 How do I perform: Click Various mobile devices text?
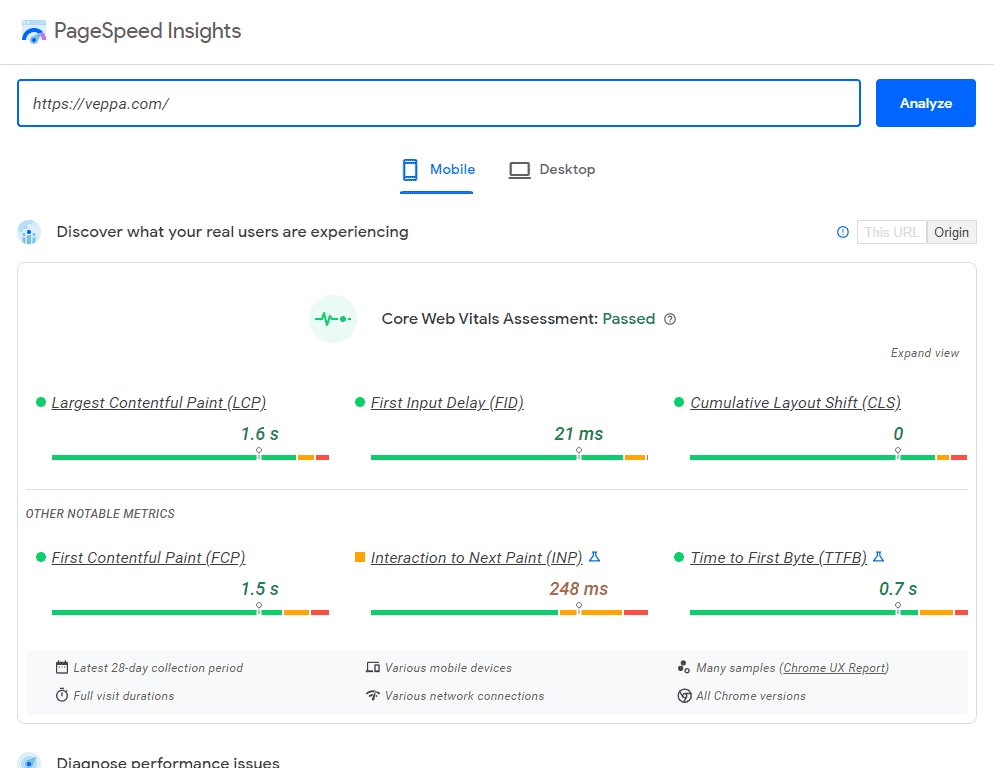tap(448, 668)
